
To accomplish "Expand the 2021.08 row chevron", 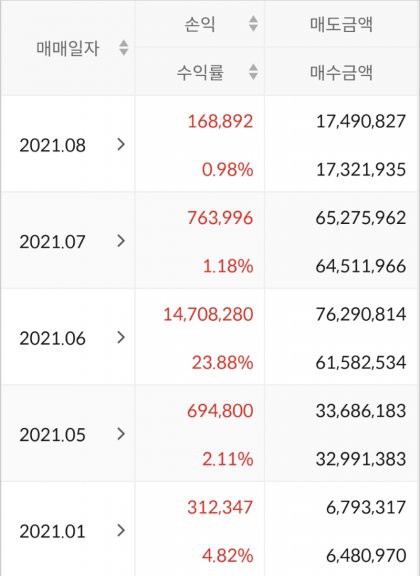I will click(x=121, y=145).
